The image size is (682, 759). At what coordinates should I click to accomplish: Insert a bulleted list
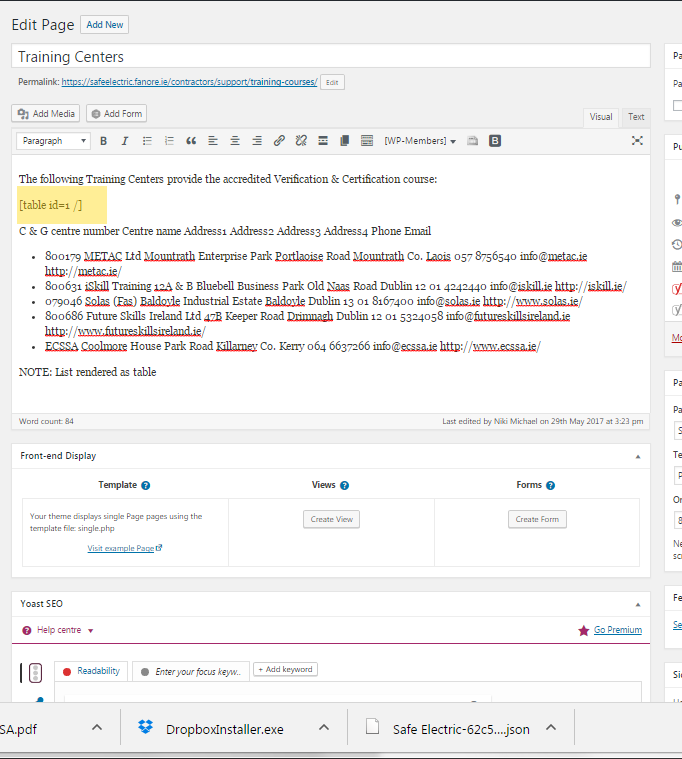[147, 141]
